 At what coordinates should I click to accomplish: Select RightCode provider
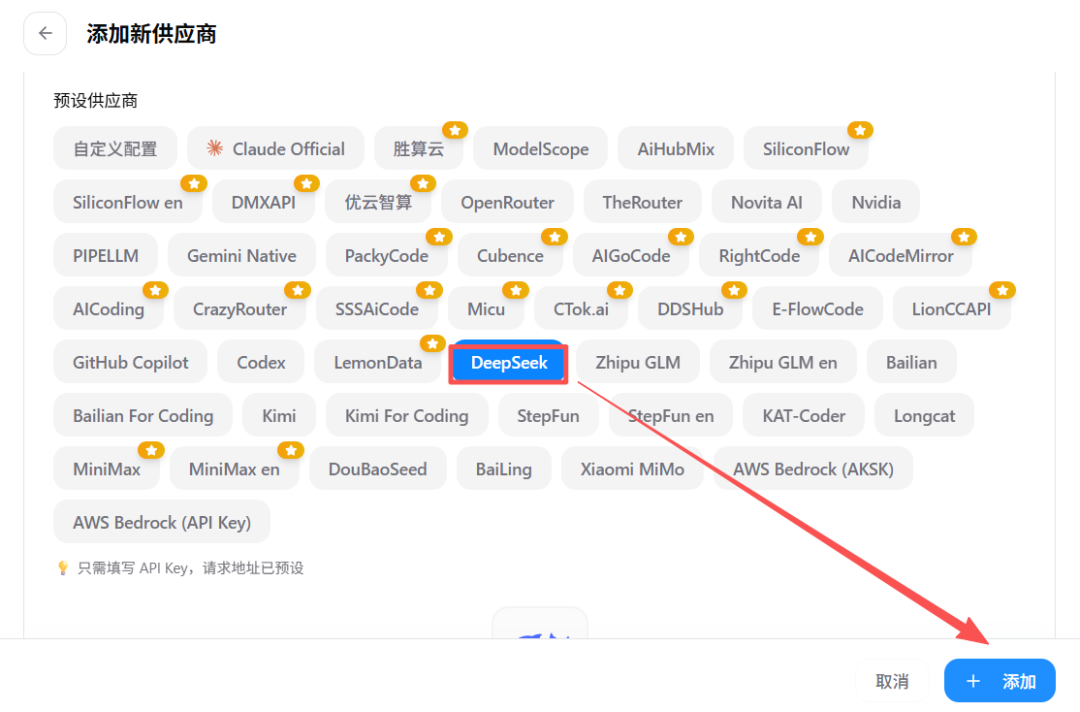tap(759, 255)
